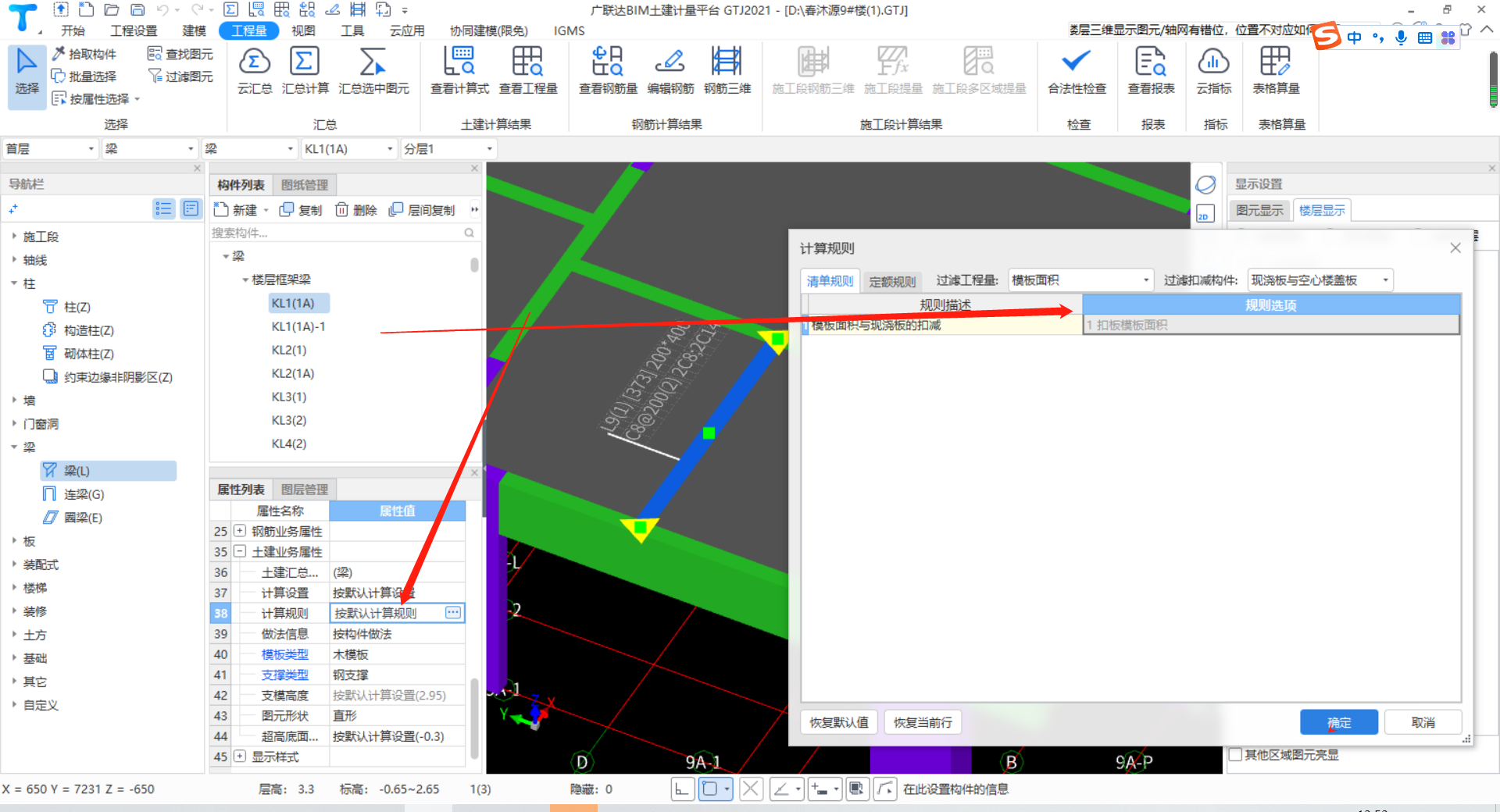1500x812 pixels.
Task: Select 连梁(G) in navigation tree
Action: tap(84, 494)
